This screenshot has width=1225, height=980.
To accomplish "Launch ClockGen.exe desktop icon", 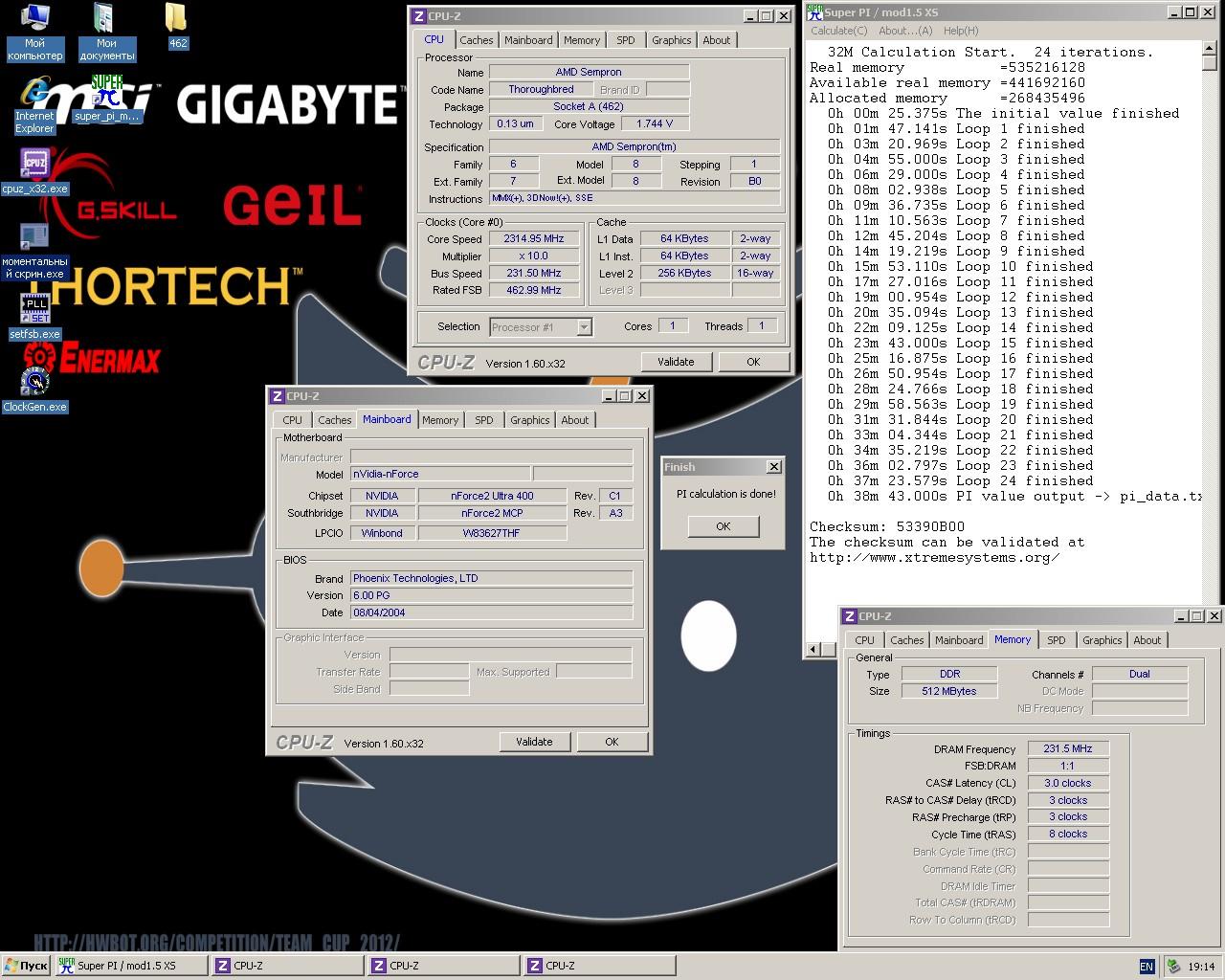I will [x=34, y=390].
